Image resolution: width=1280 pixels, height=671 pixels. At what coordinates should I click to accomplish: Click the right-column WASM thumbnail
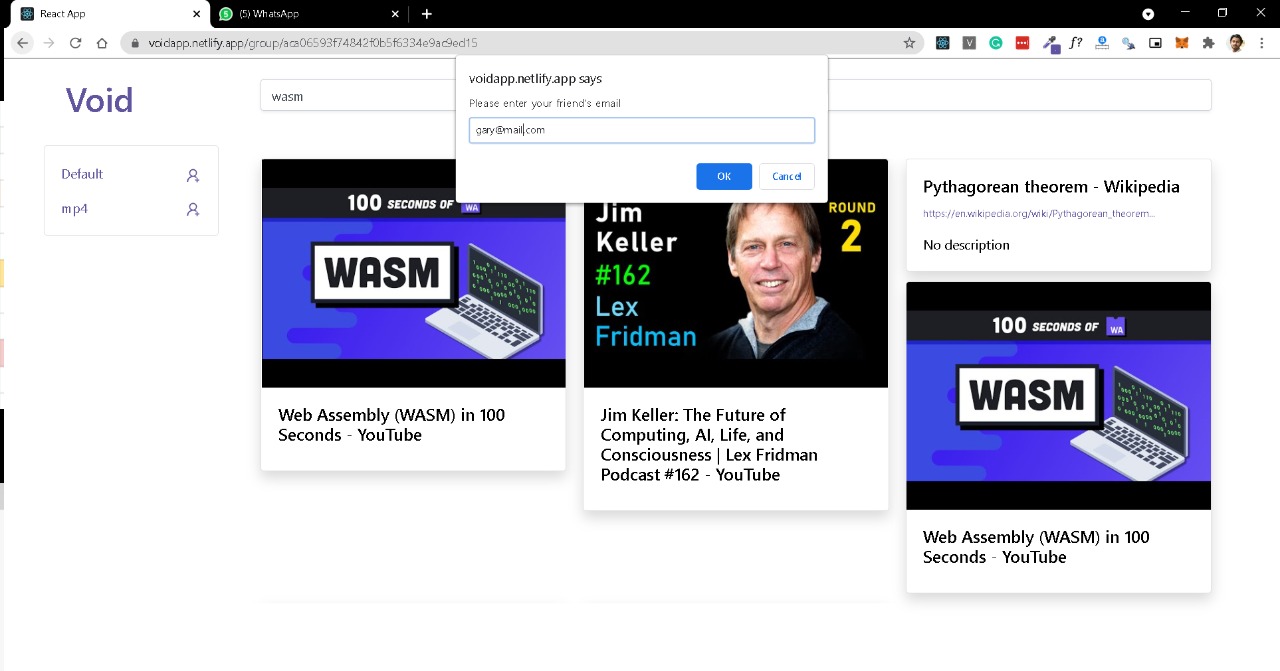pos(1058,396)
